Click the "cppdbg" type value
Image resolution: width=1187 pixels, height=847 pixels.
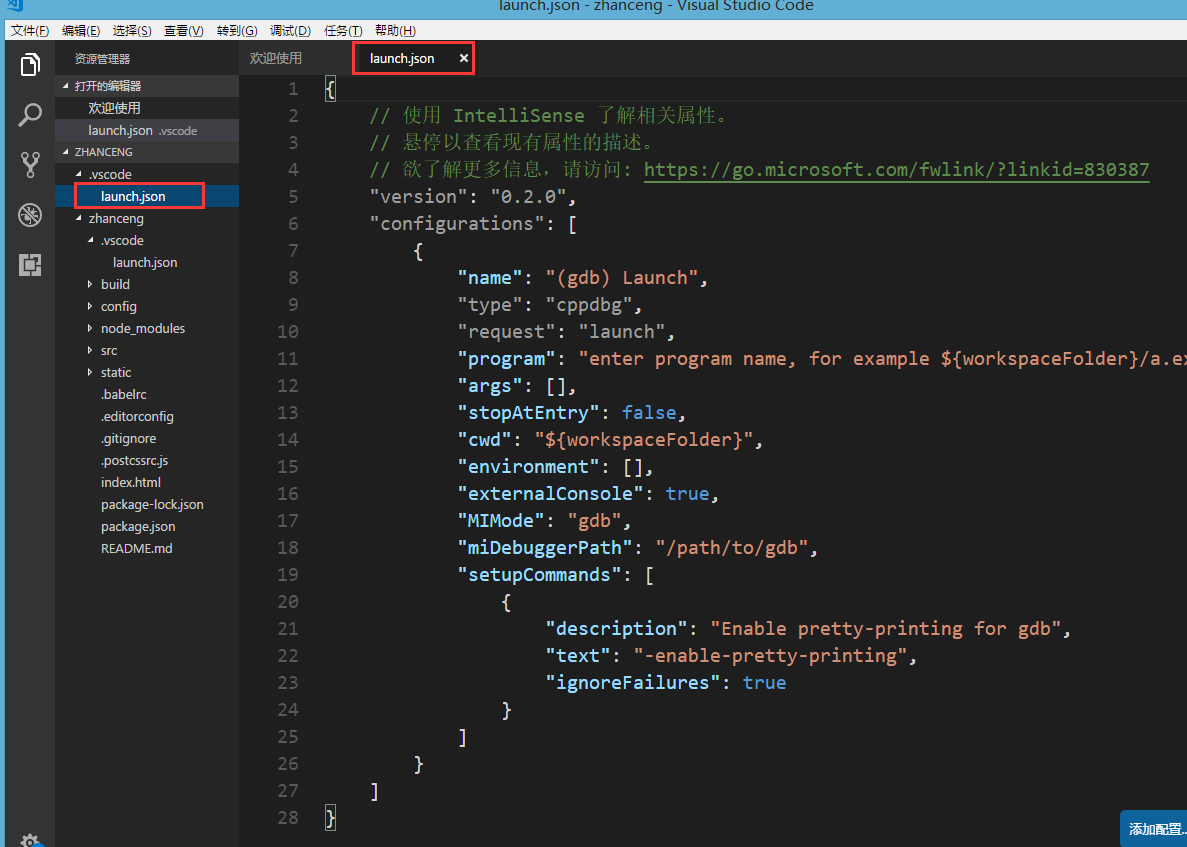click(x=589, y=304)
